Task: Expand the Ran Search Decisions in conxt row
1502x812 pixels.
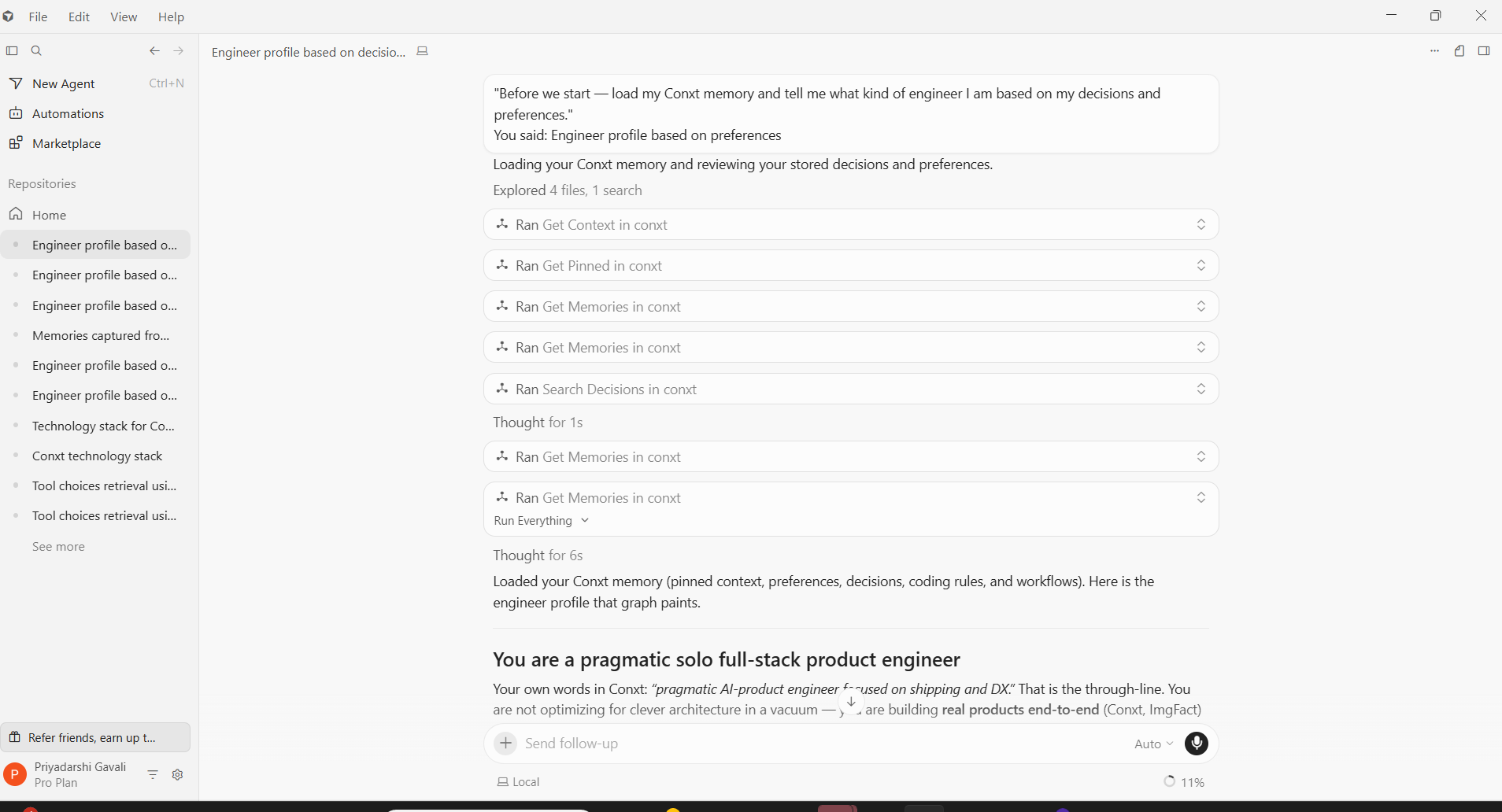Action: 851,389
